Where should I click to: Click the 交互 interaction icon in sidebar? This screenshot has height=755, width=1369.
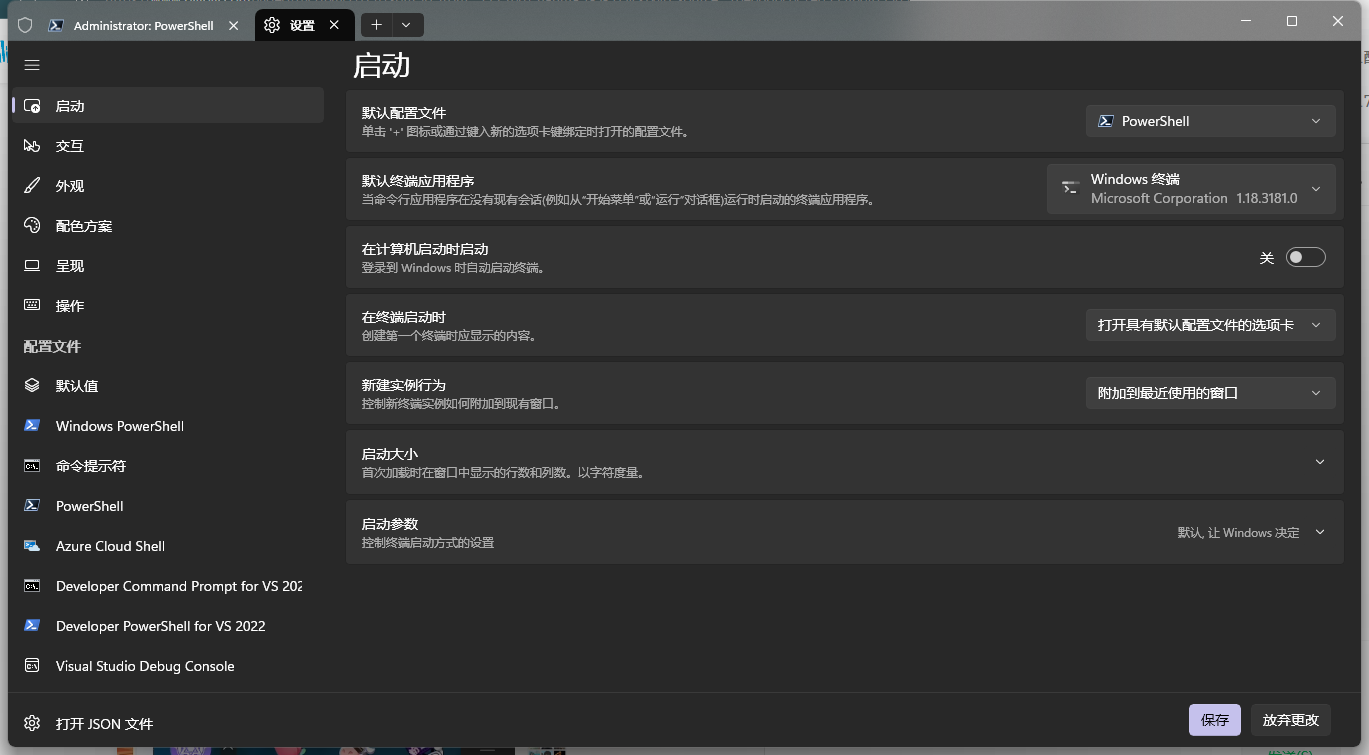pyautogui.click(x=32, y=146)
